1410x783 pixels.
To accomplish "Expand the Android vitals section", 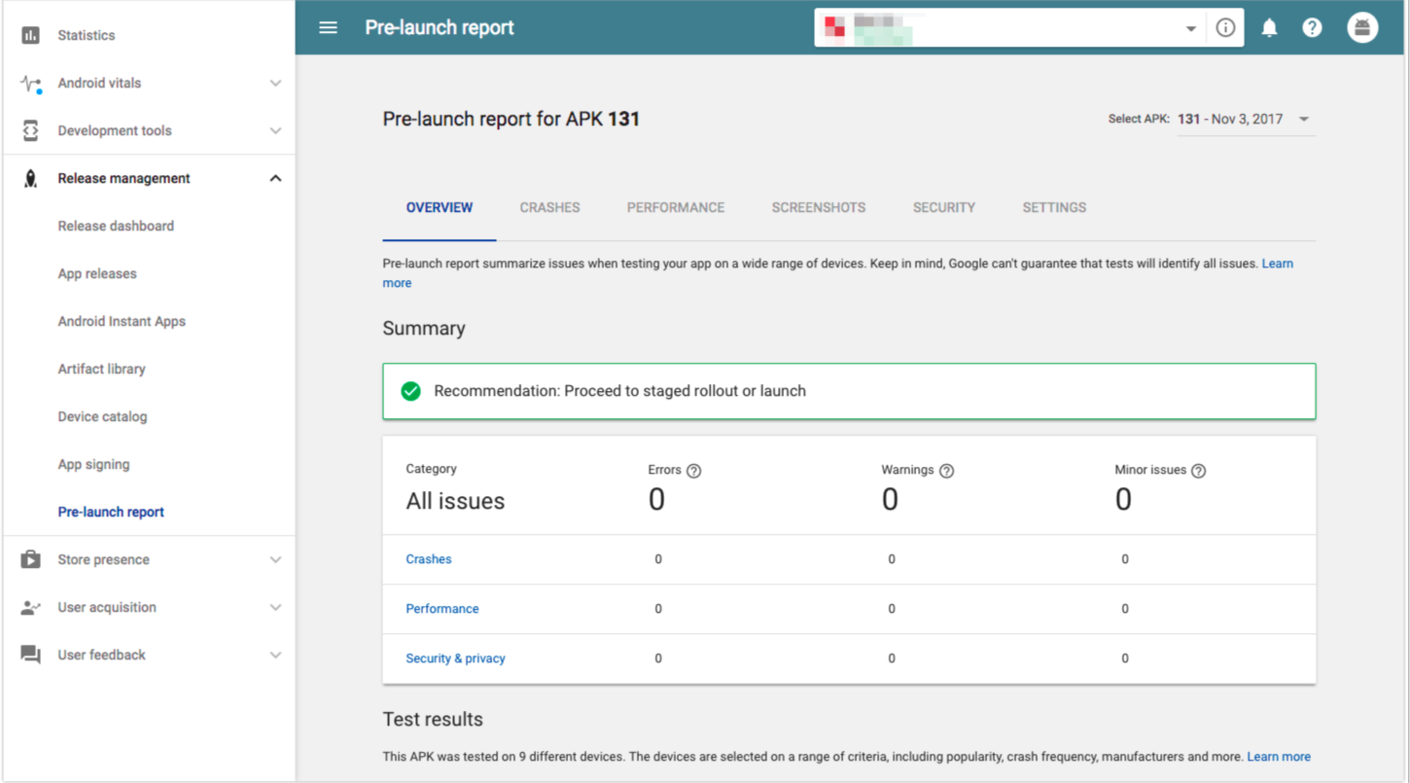I will [275, 83].
